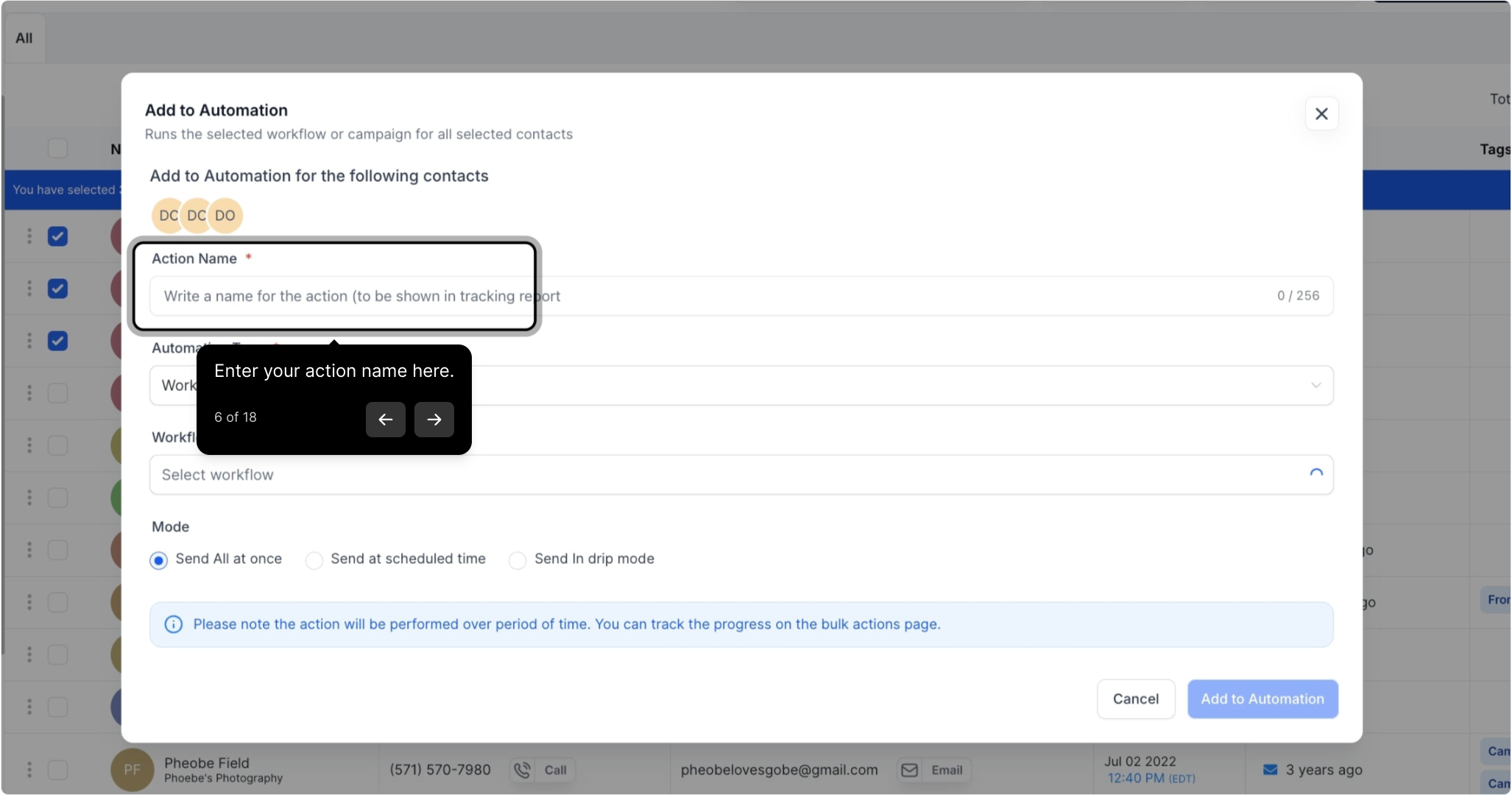Click the DO contact avatar
Image resolution: width=1512 pixels, height=795 pixels.
(x=225, y=216)
